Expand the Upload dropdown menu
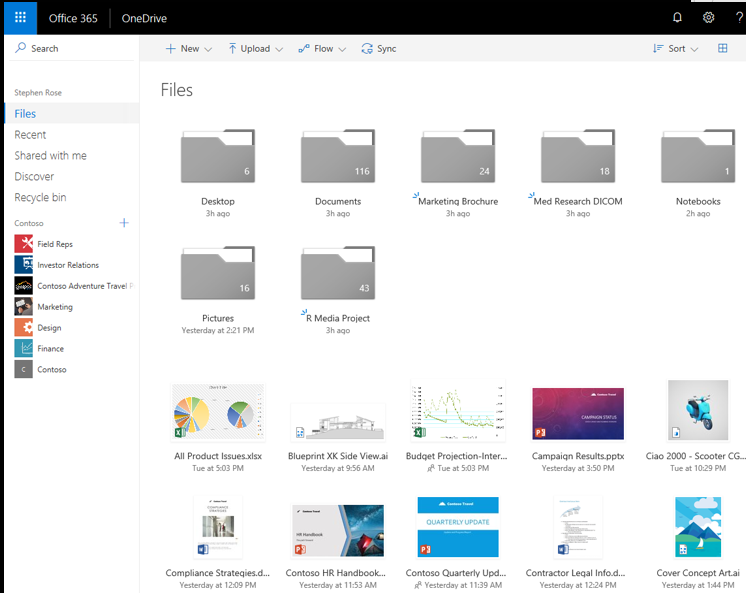Viewport: 746px width, 593px height. [255, 48]
